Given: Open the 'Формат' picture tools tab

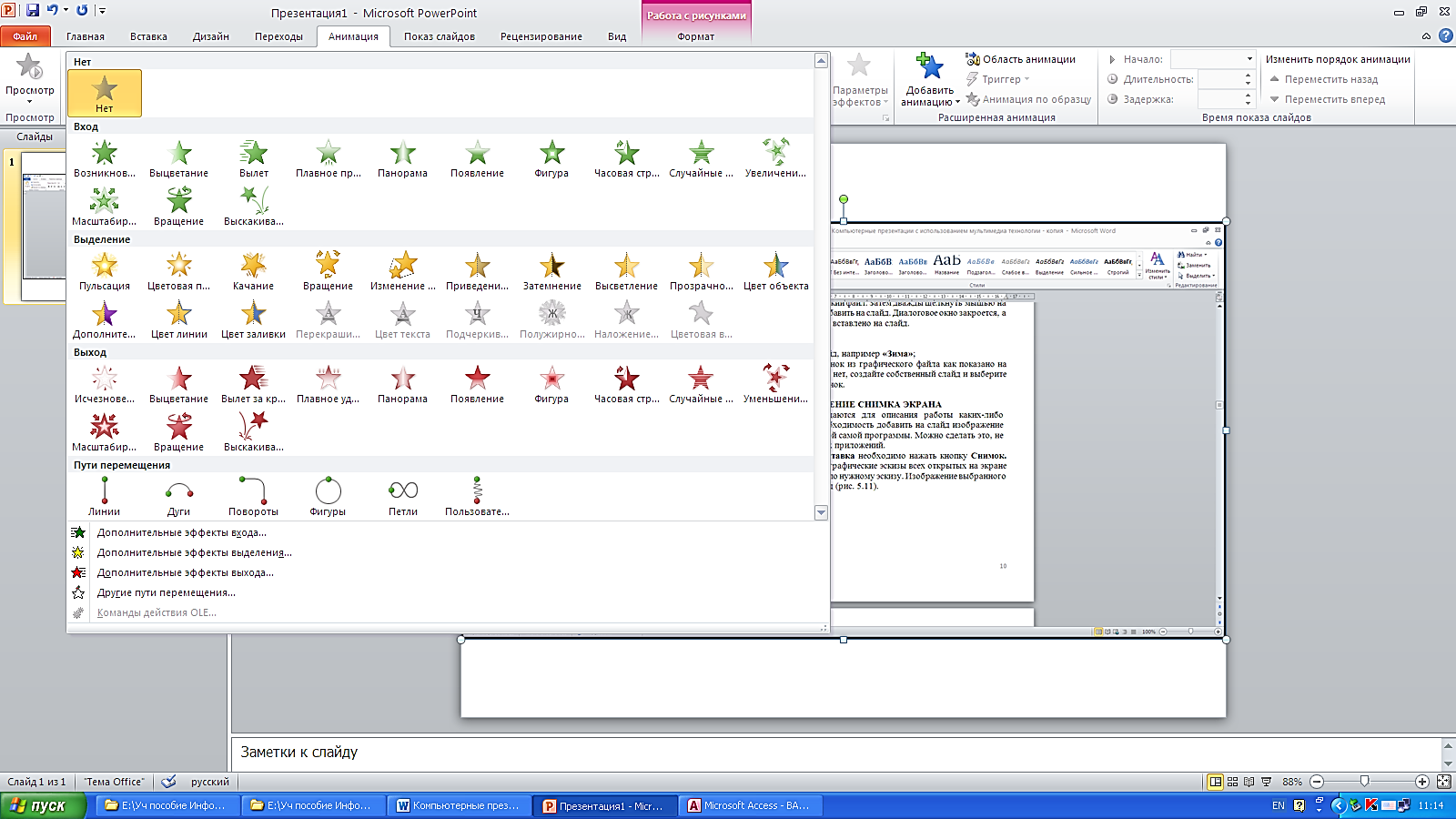Looking at the screenshot, I should 696,36.
